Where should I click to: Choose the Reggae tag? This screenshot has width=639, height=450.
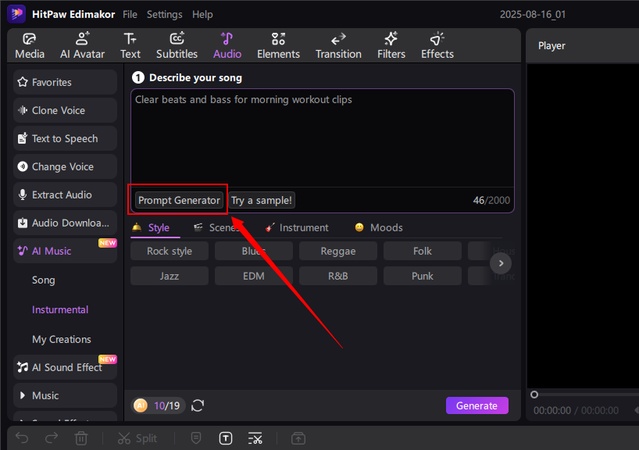pos(338,251)
